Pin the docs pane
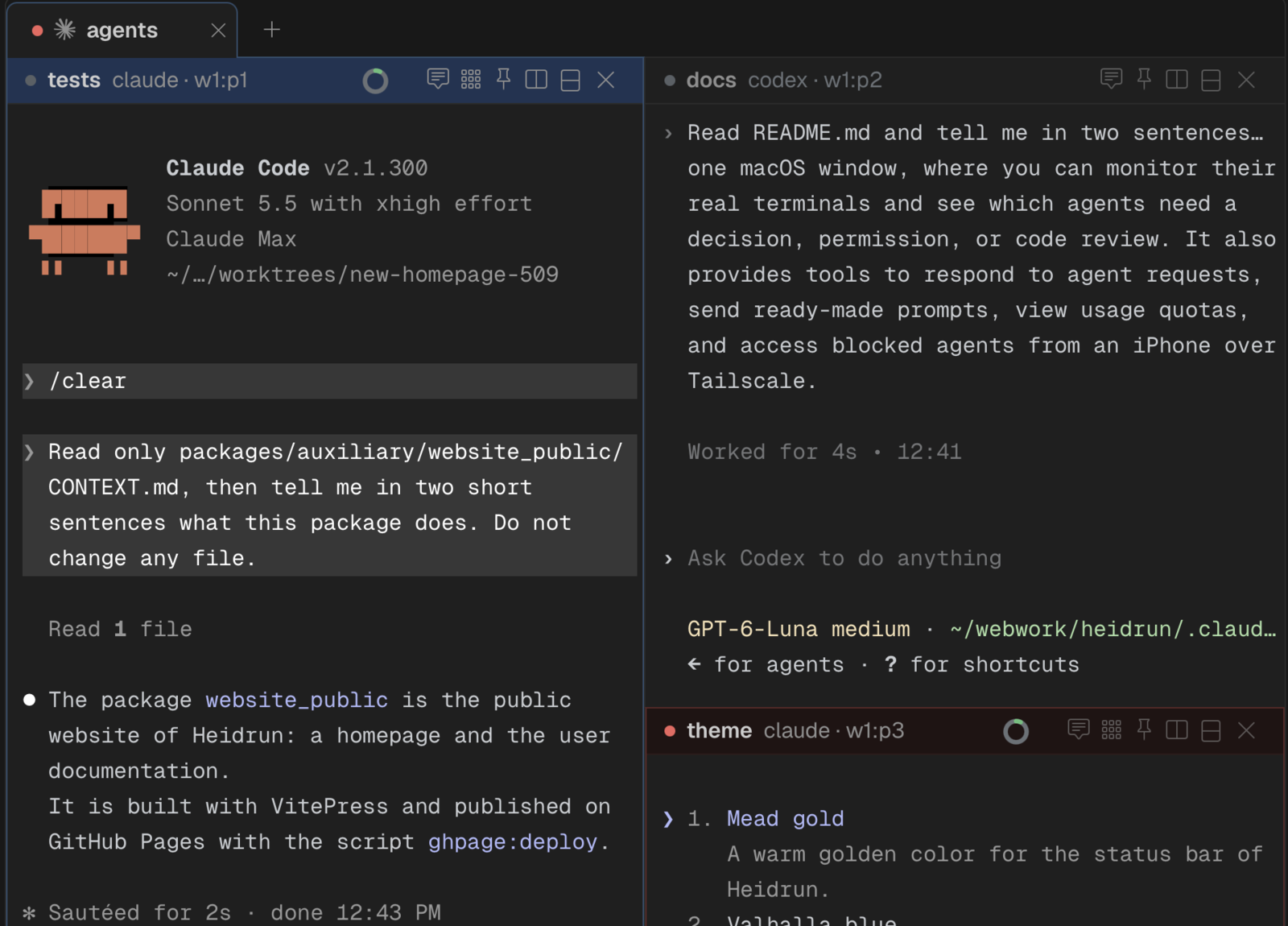 coord(1144,79)
